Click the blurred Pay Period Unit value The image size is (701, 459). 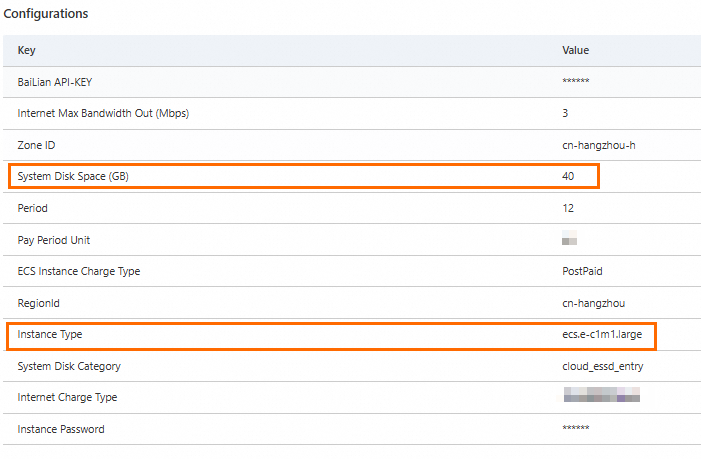(x=571, y=240)
